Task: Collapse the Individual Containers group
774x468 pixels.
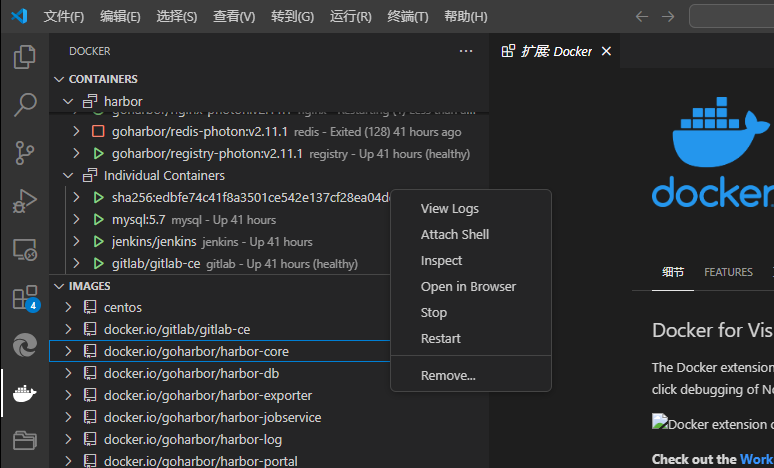Action: pyautogui.click(x=68, y=175)
